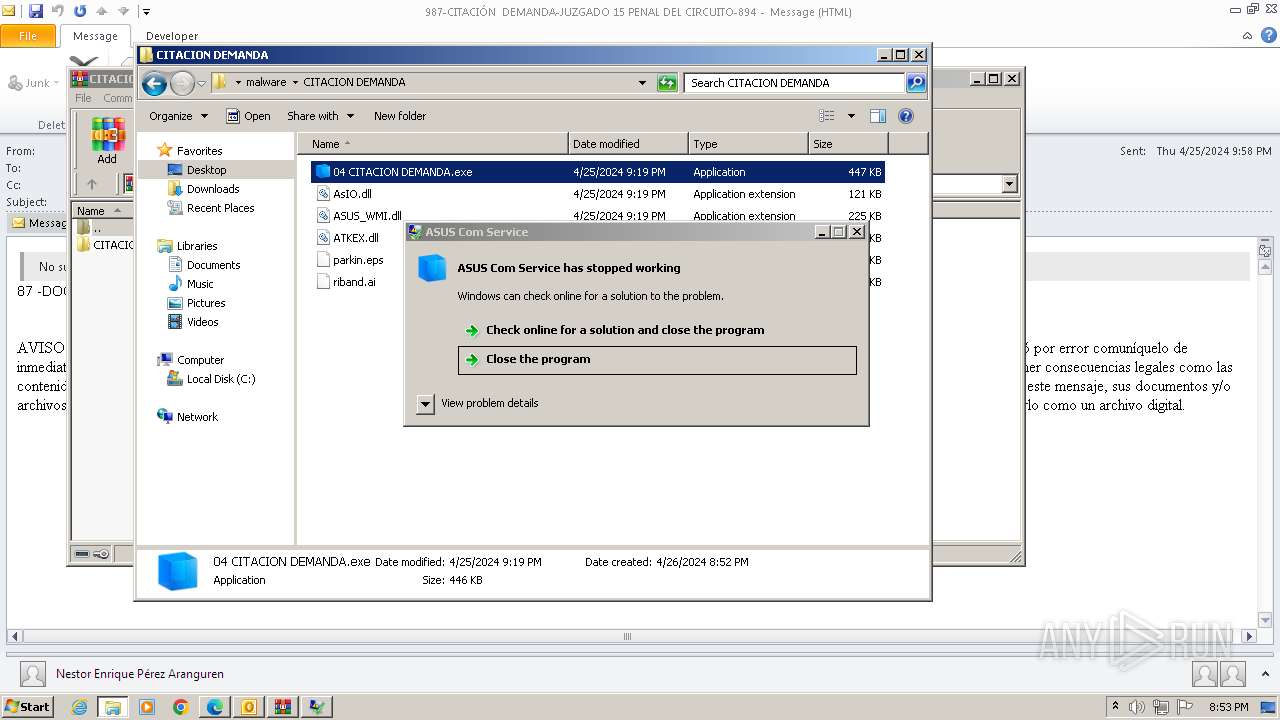The image size is (1280, 720).
Task: Click the explorer forward arrow button
Action: coord(182,83)
